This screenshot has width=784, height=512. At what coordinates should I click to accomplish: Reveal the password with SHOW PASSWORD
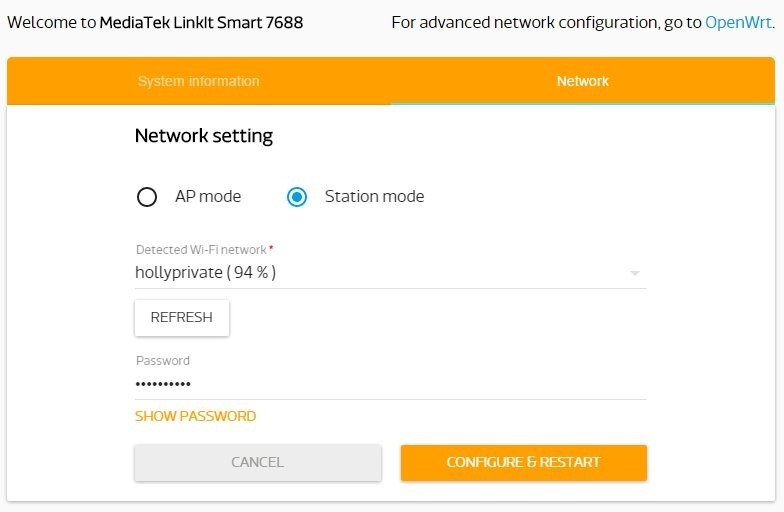(x=195, y=416)
